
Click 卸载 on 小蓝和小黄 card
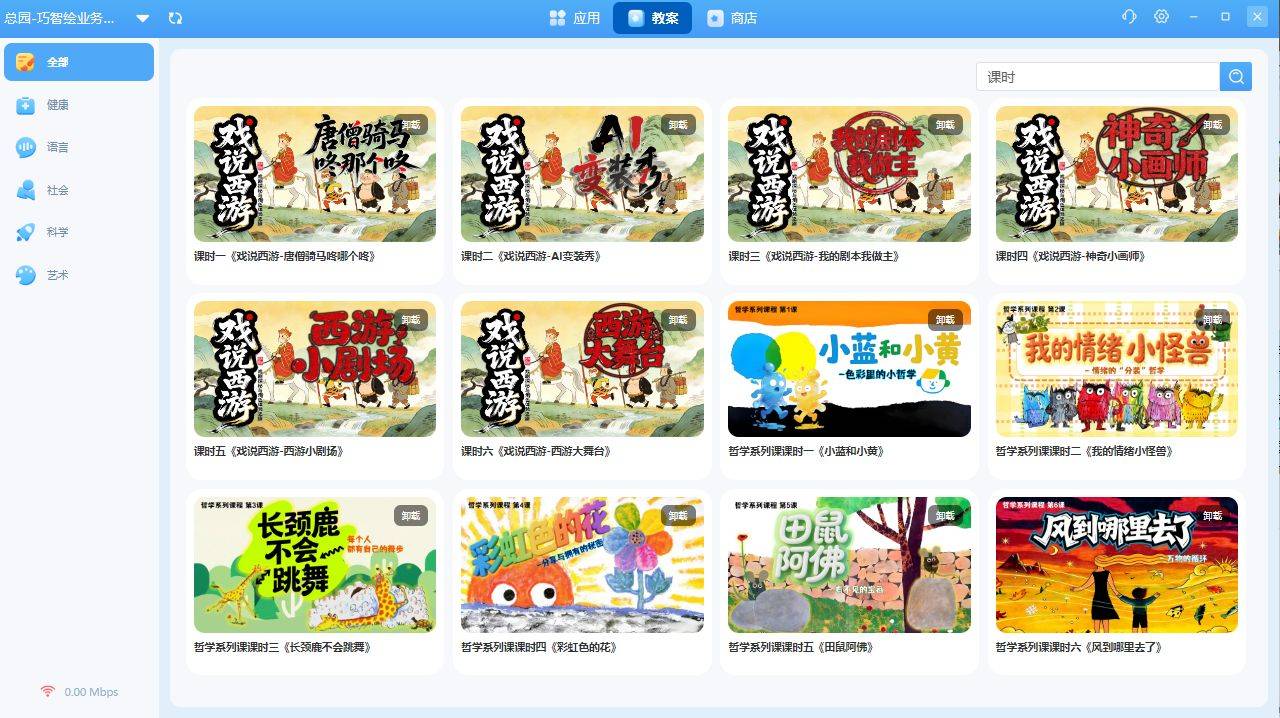point(945,320)
